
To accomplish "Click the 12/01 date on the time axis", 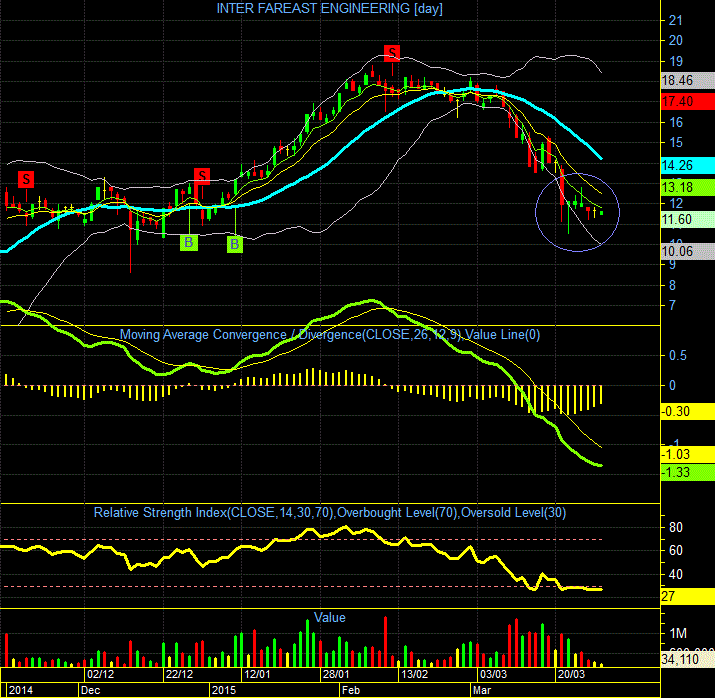I will (x=257, y=674).
